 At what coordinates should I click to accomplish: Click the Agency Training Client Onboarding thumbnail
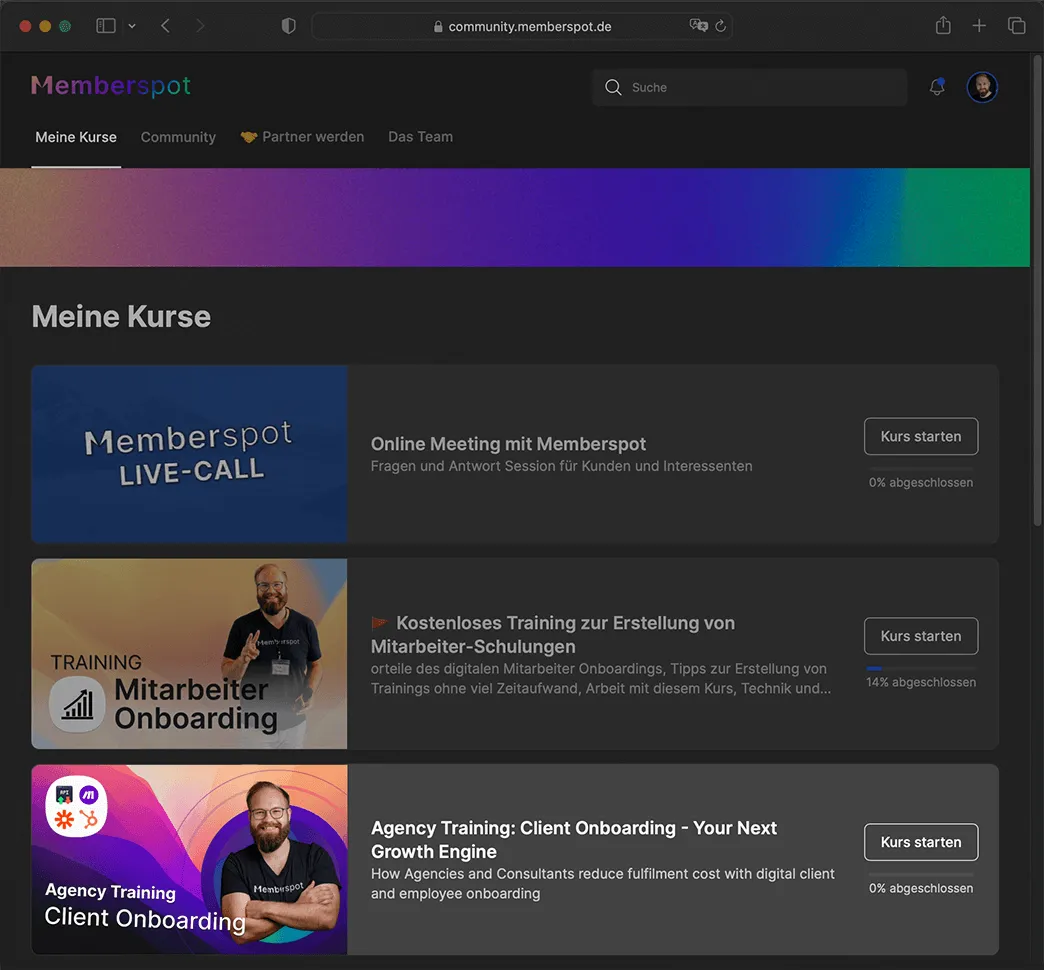click(189, 859)
